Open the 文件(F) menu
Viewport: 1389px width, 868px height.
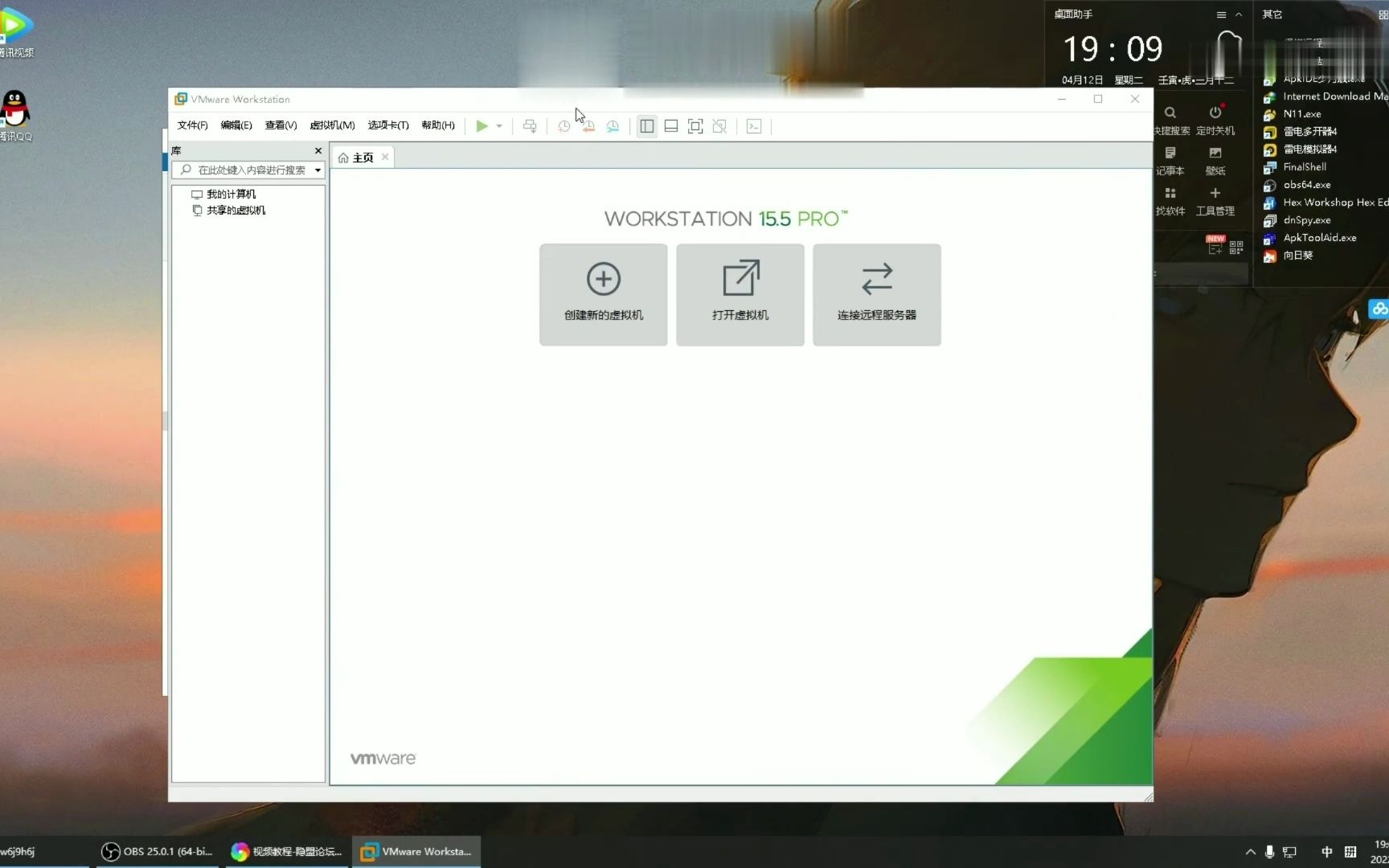(192, 125)
